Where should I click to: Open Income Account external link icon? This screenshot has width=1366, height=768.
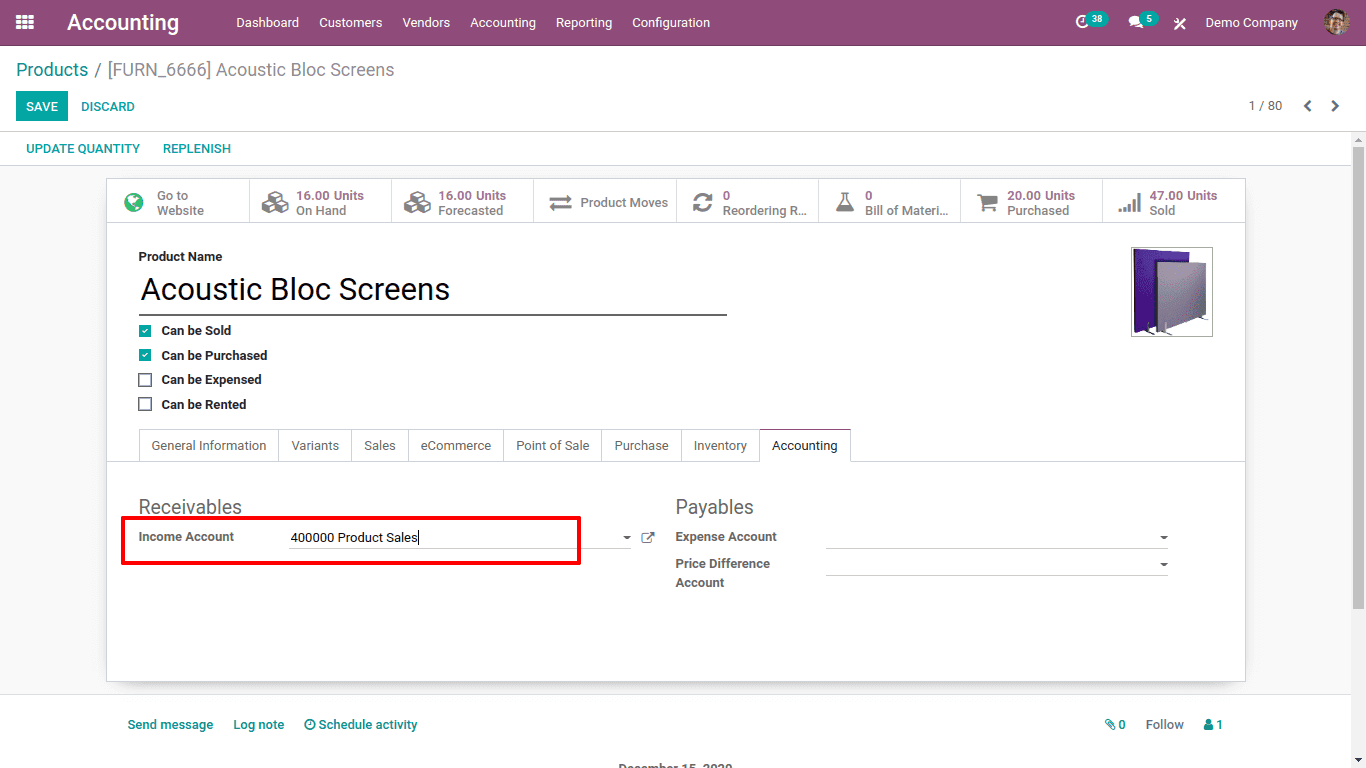tap(648, 538)
